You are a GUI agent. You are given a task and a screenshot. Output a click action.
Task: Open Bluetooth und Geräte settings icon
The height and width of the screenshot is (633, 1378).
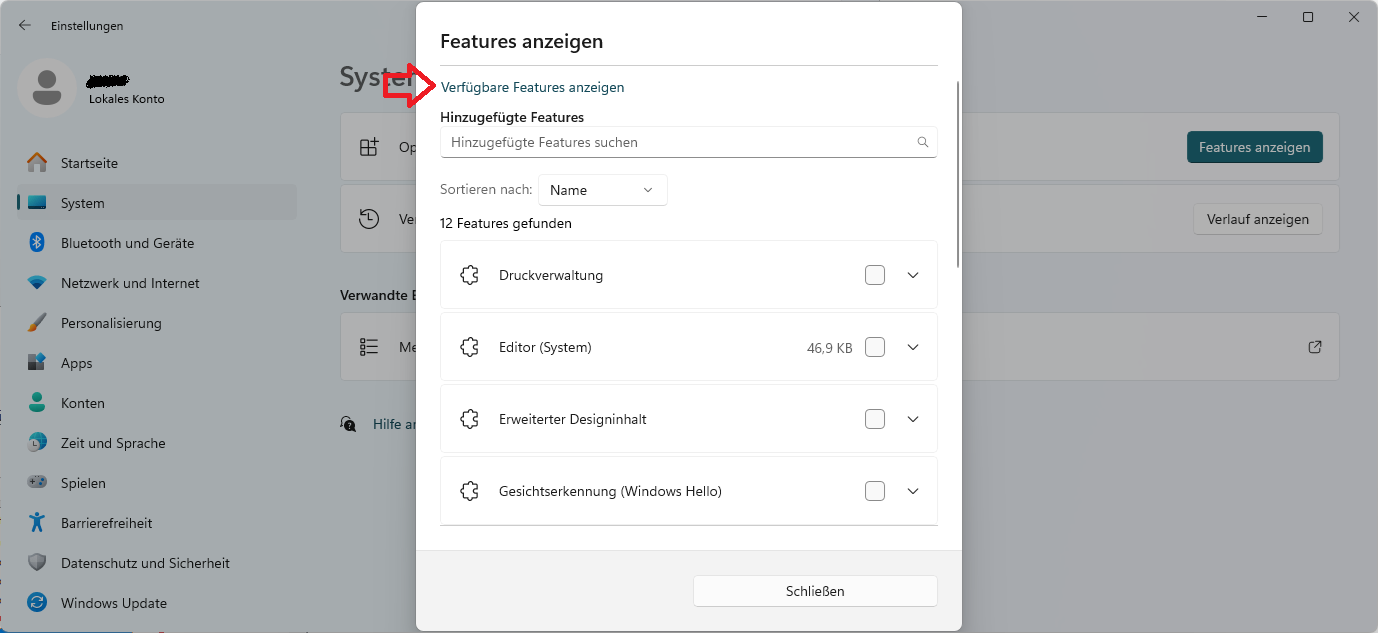[x=35, y=242]
